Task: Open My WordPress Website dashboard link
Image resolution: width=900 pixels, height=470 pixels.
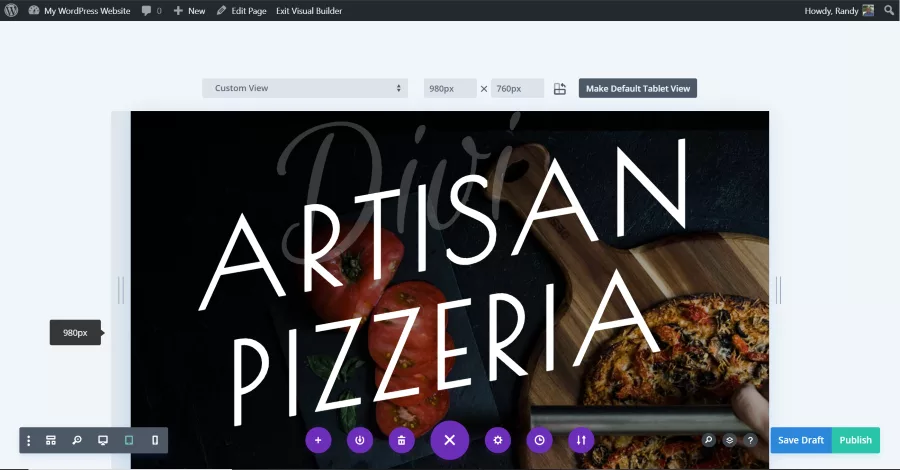Action: [x=80, y=10]
